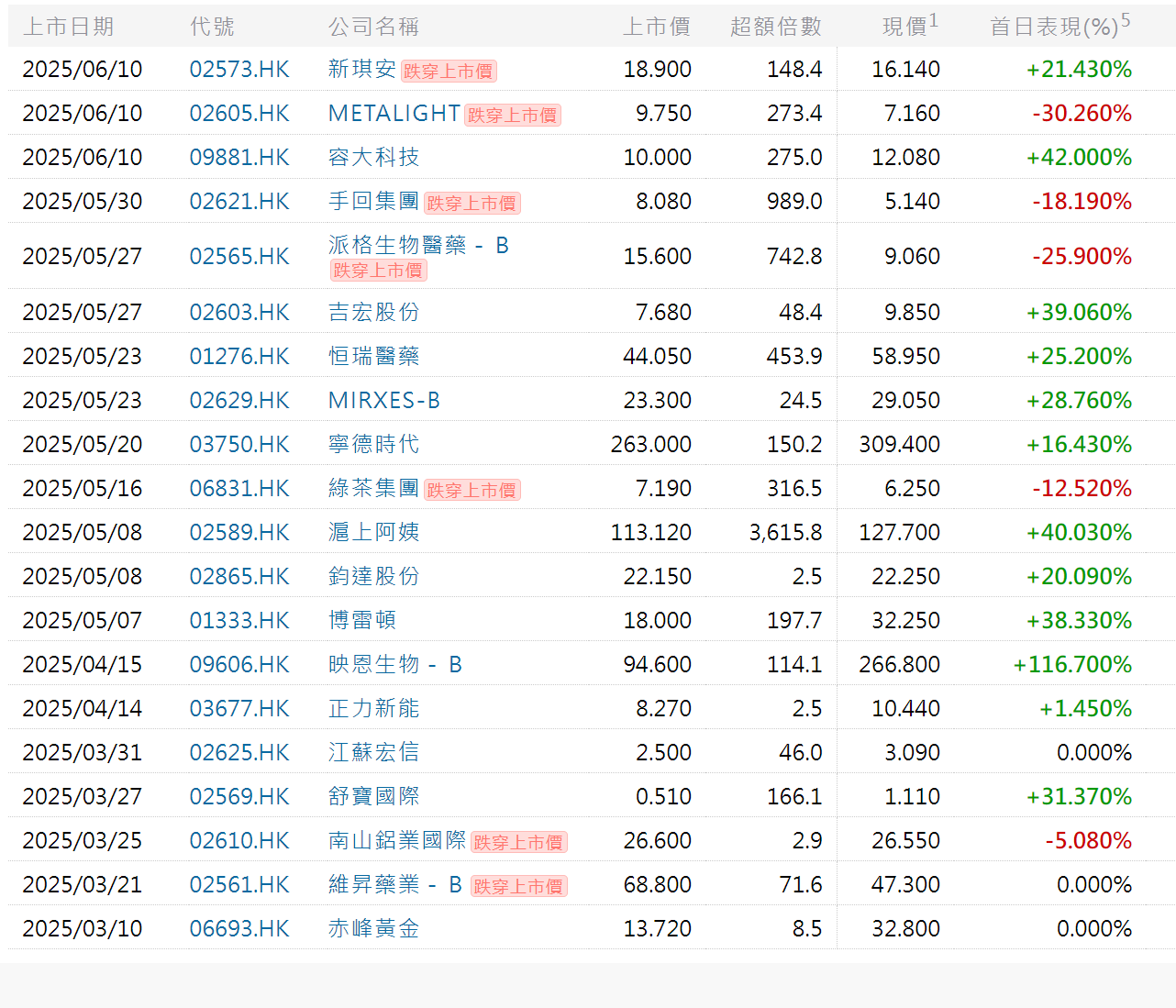Open company 維昇藥業 - B page
Image resolution: width=1176 pixels, height=1008 pixels.
pyautogui.click(x=395, y=885)
